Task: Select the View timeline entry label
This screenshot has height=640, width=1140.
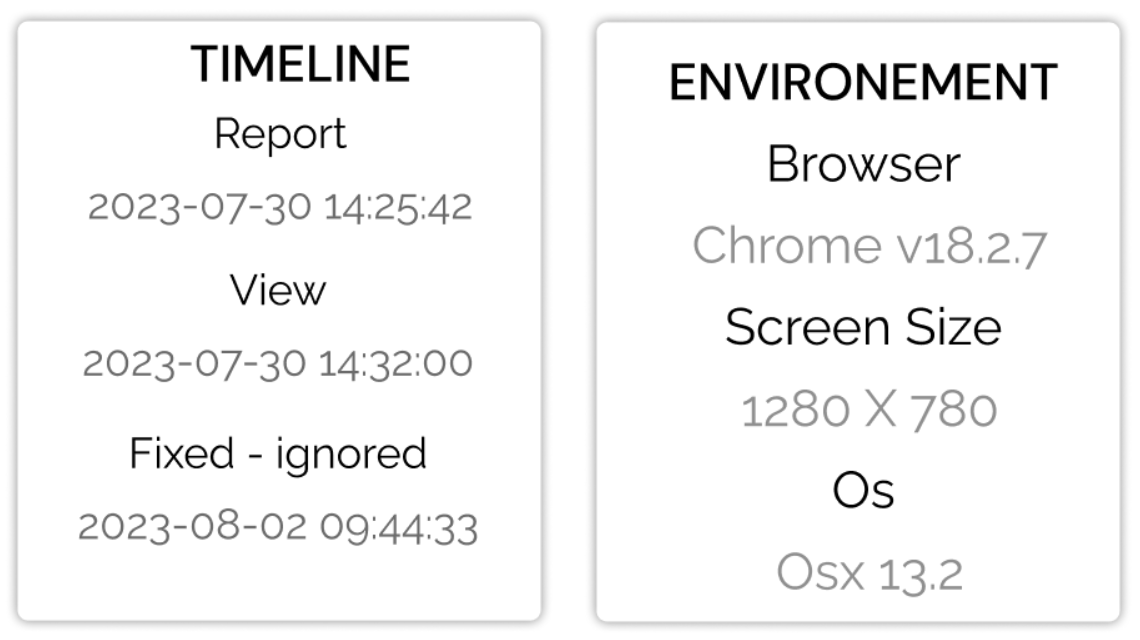Action: click(278, 290)
